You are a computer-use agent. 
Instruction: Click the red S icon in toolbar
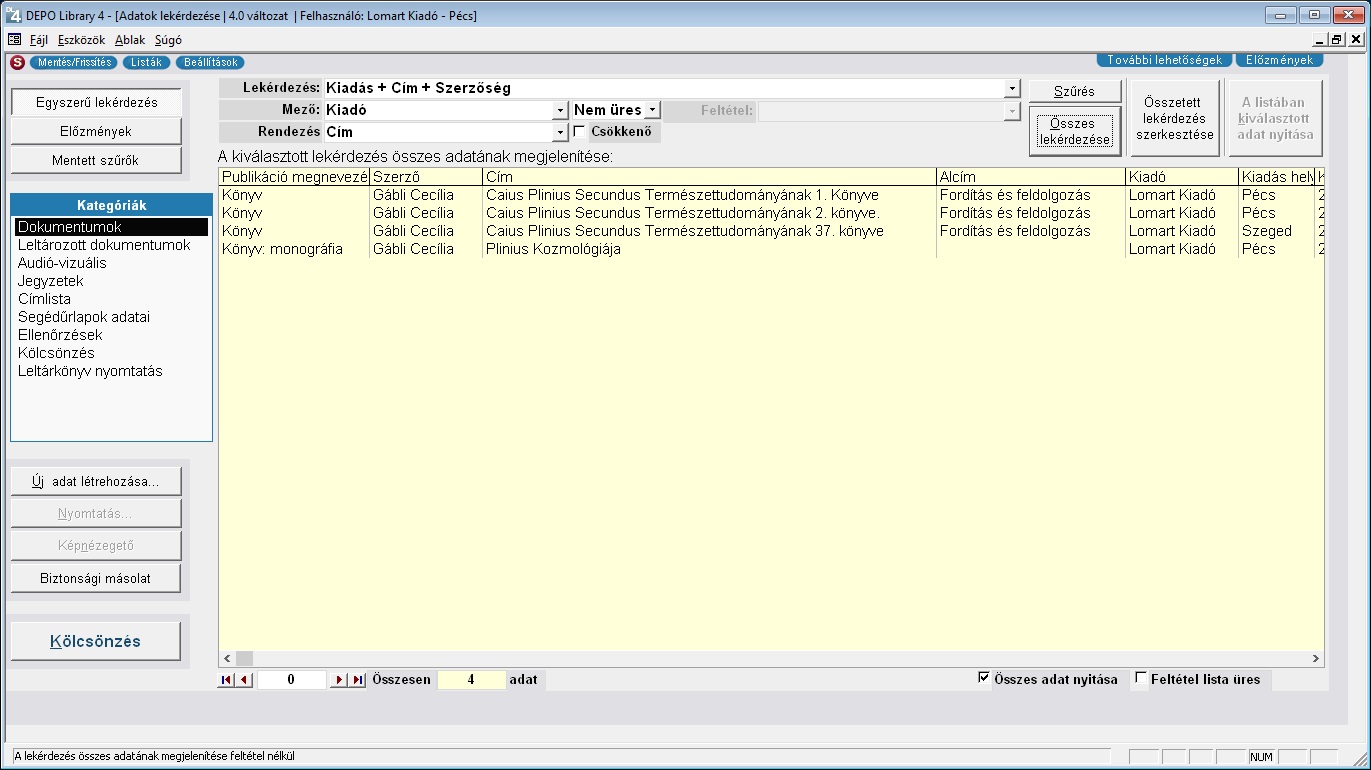[17, 62]
